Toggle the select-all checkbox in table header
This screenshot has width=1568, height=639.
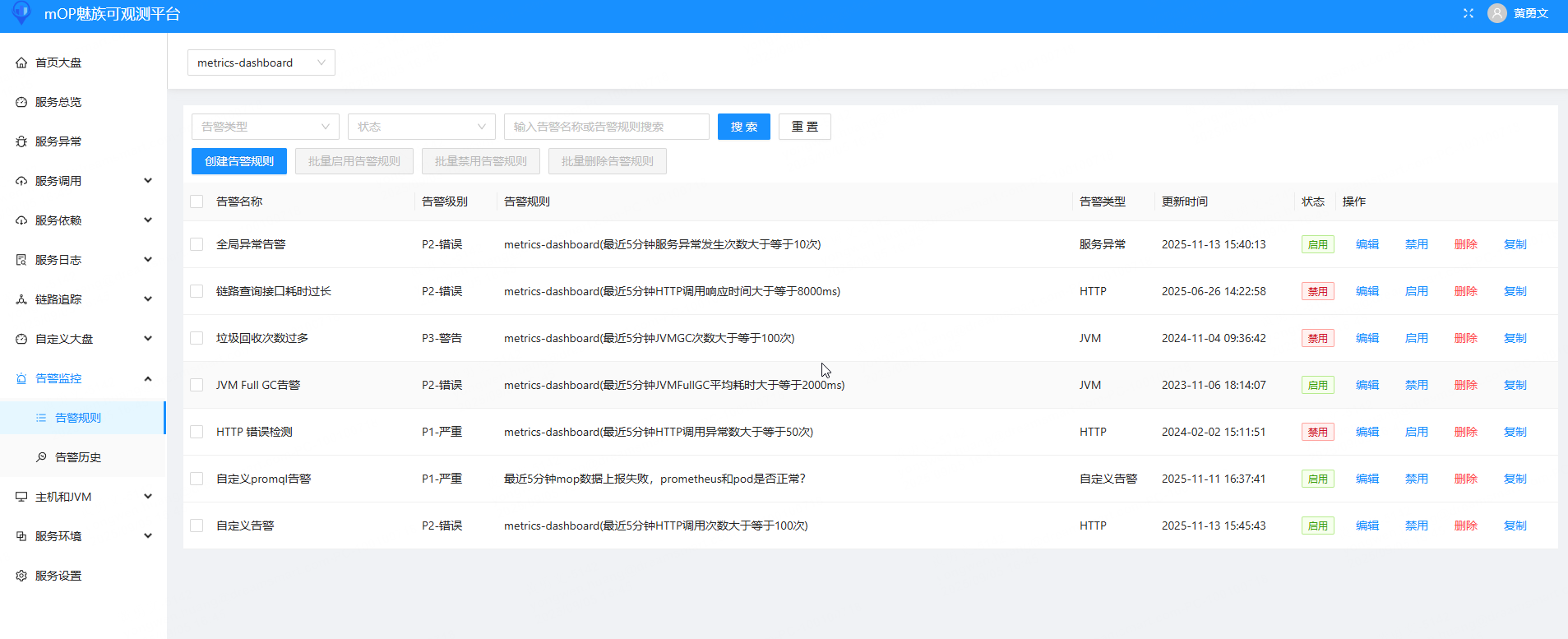click(197, 201)
